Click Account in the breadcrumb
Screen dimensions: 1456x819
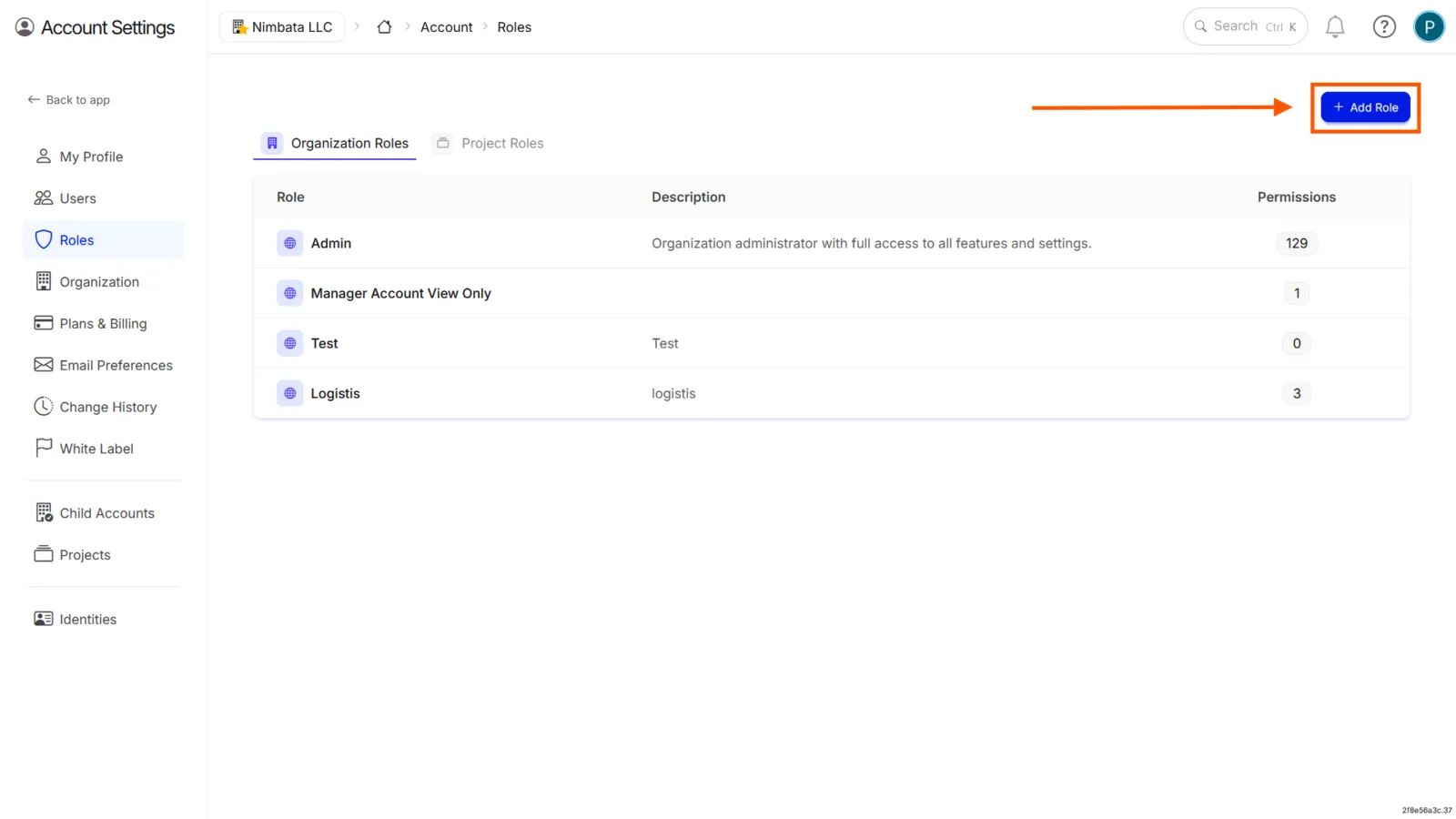446,27
